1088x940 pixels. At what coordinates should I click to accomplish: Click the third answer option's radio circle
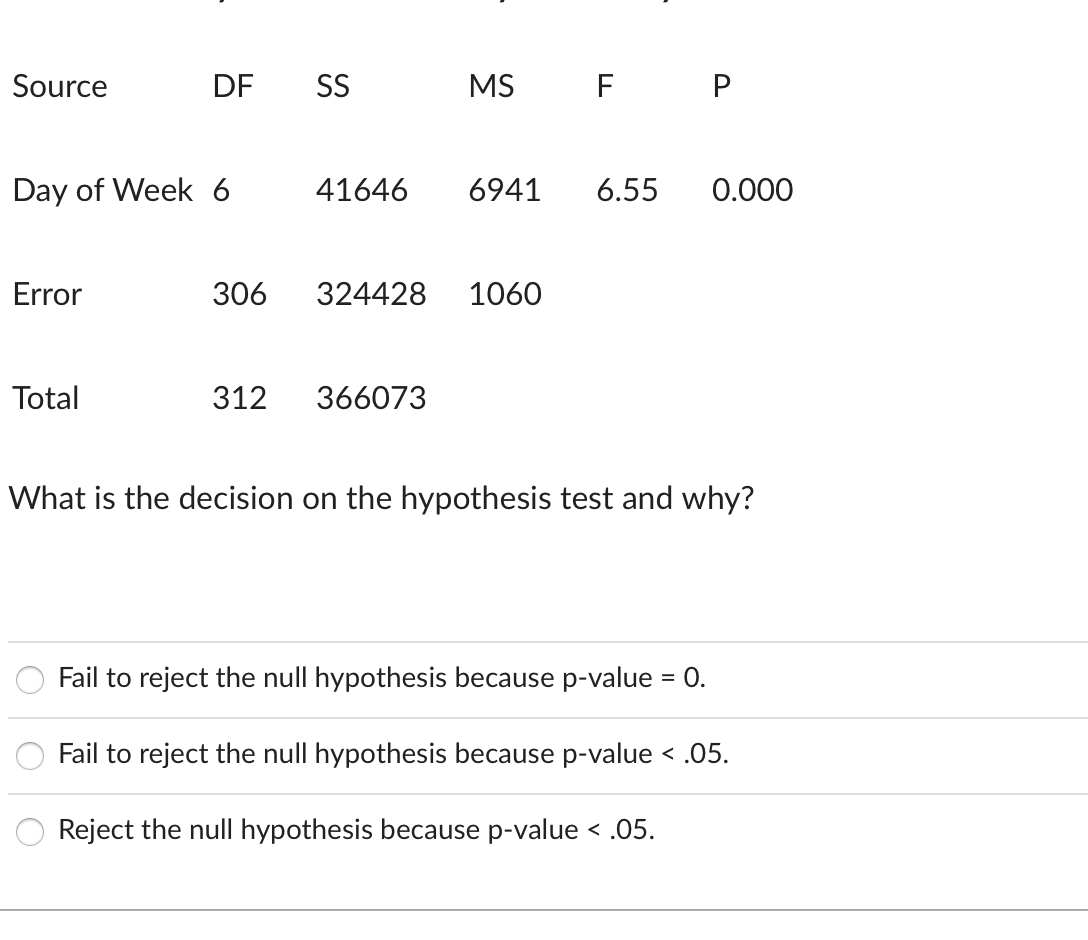point(29,831)
